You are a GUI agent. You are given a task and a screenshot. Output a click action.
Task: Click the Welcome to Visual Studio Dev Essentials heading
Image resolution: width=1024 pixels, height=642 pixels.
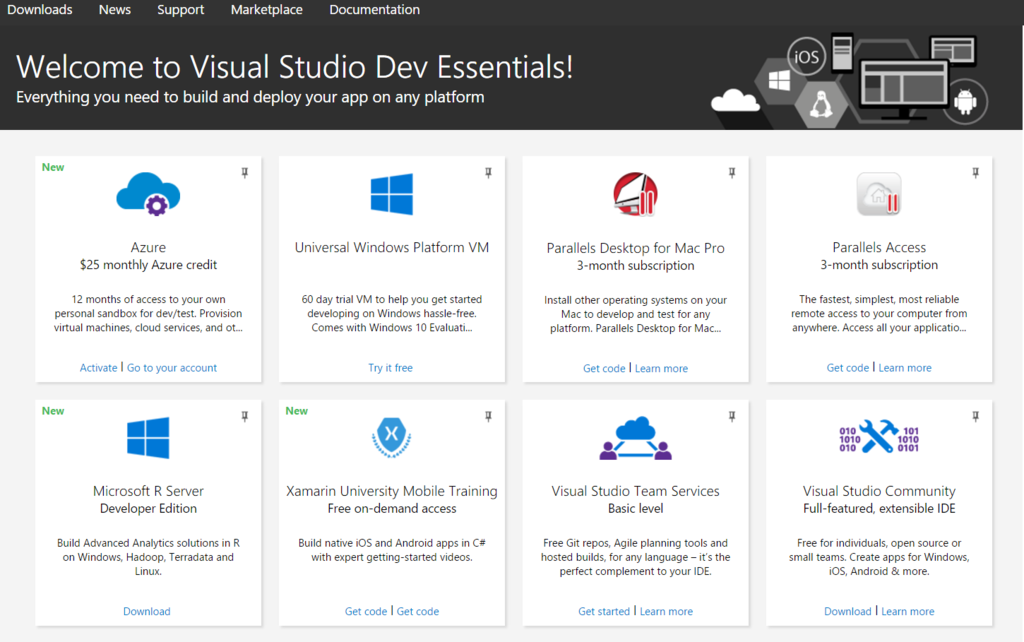coord(295,67)
